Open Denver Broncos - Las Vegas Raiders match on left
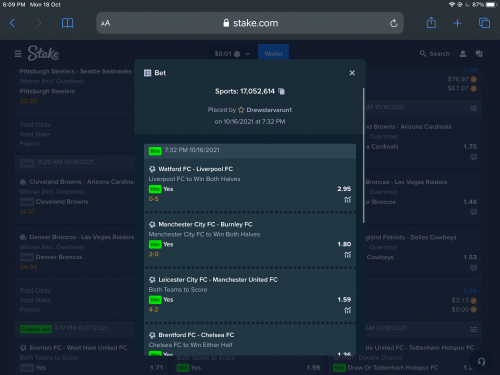Image resolution: width=500 pixels, height=375 pixels. (82, 237)
